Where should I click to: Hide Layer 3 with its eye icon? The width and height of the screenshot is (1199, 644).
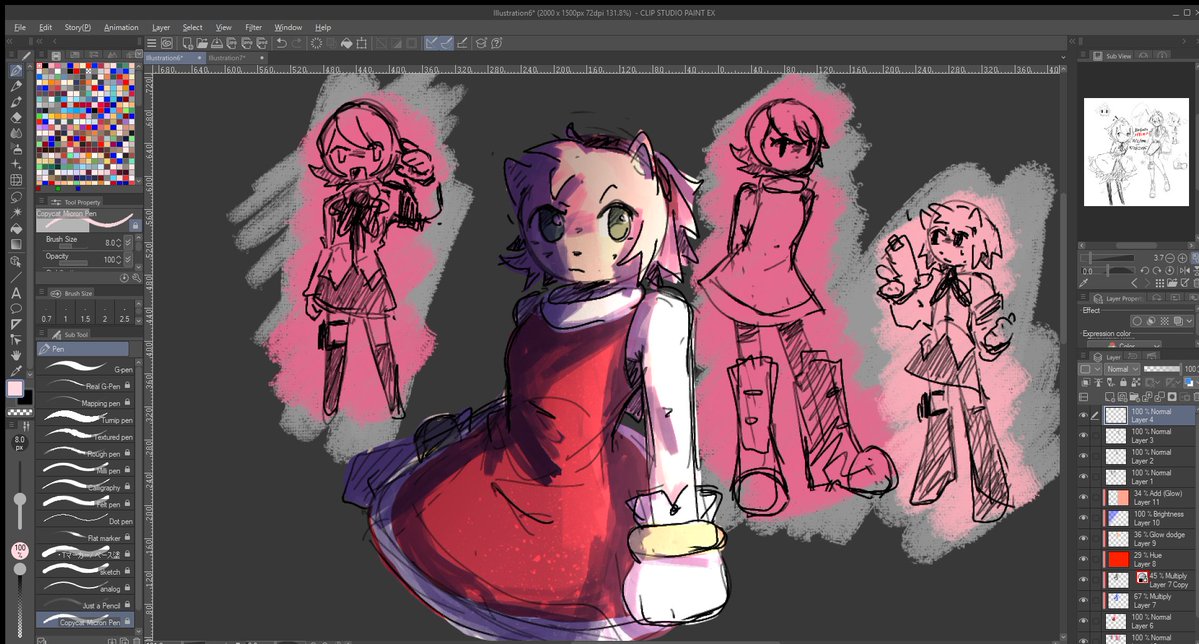pyautogui.click(x=1084, y=436)
